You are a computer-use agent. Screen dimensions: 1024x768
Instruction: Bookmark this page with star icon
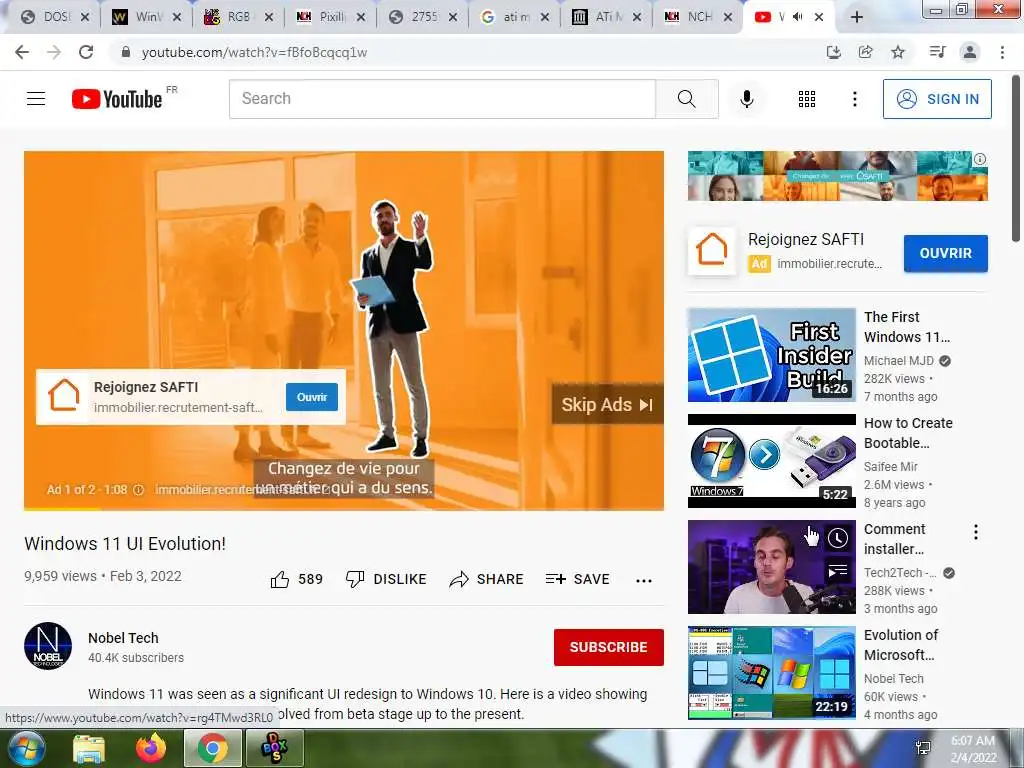click(899, 52)
